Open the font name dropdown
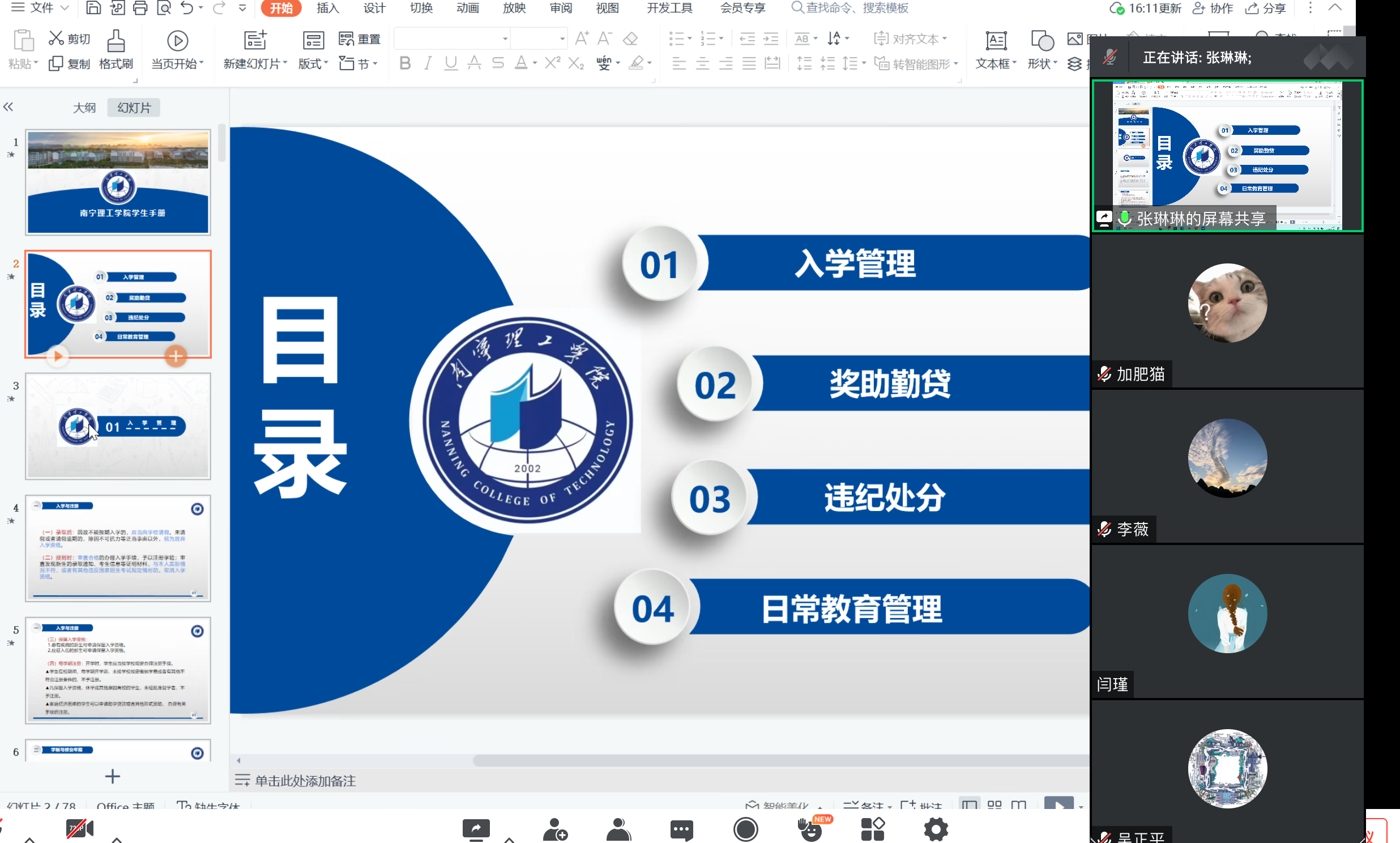 pos(505,39)
